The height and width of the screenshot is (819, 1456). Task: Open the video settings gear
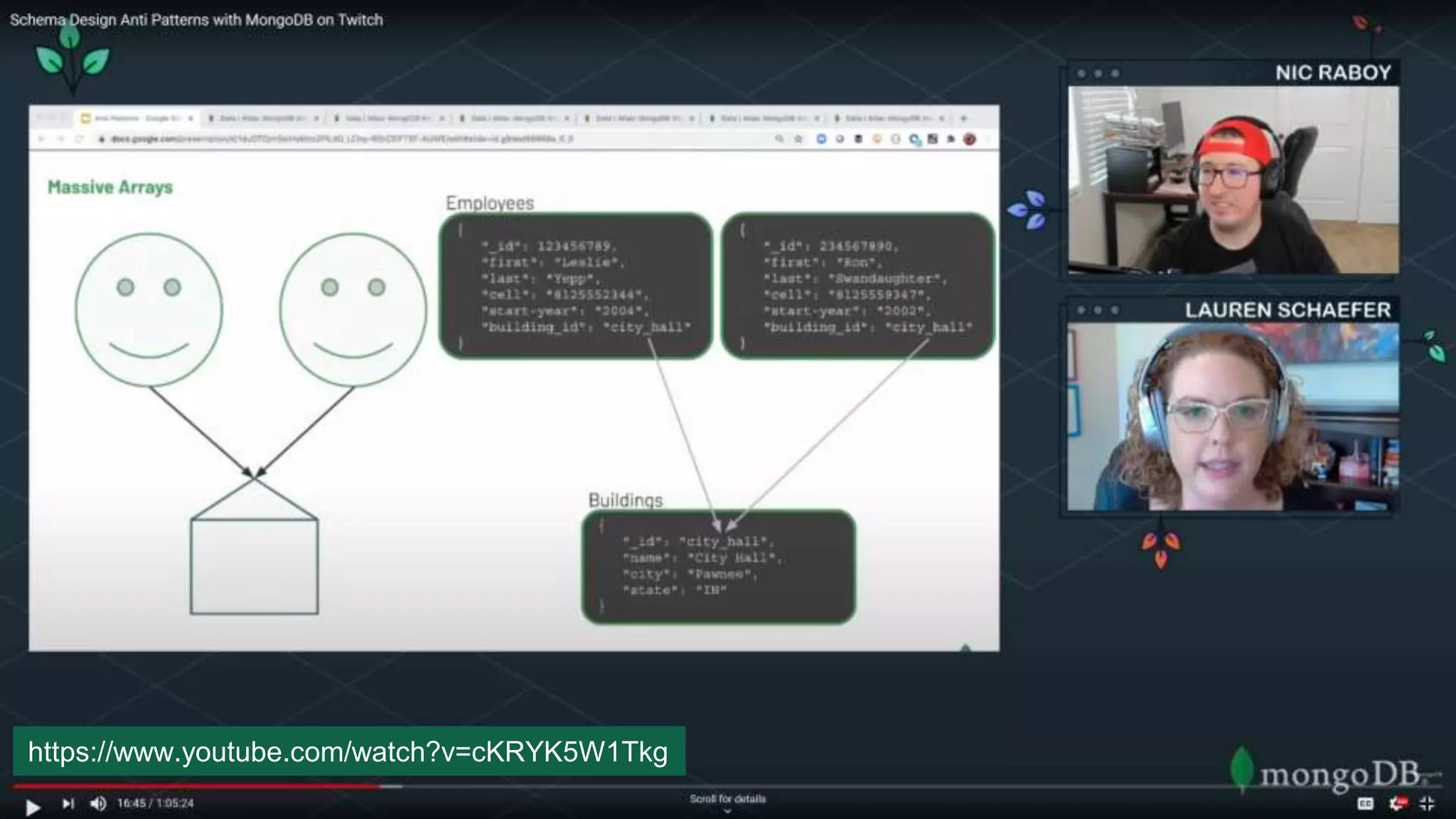pos(1397,803)
